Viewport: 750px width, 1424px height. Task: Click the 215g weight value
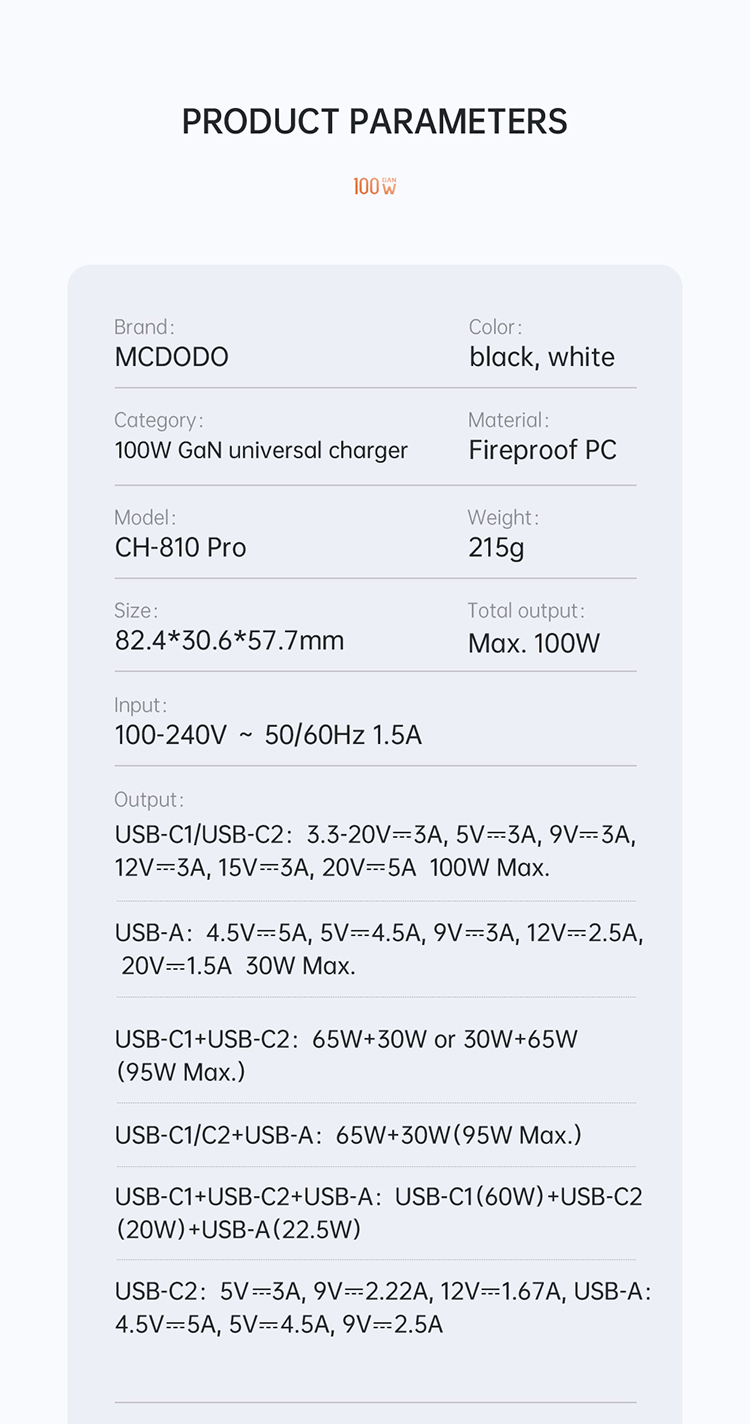496,547
